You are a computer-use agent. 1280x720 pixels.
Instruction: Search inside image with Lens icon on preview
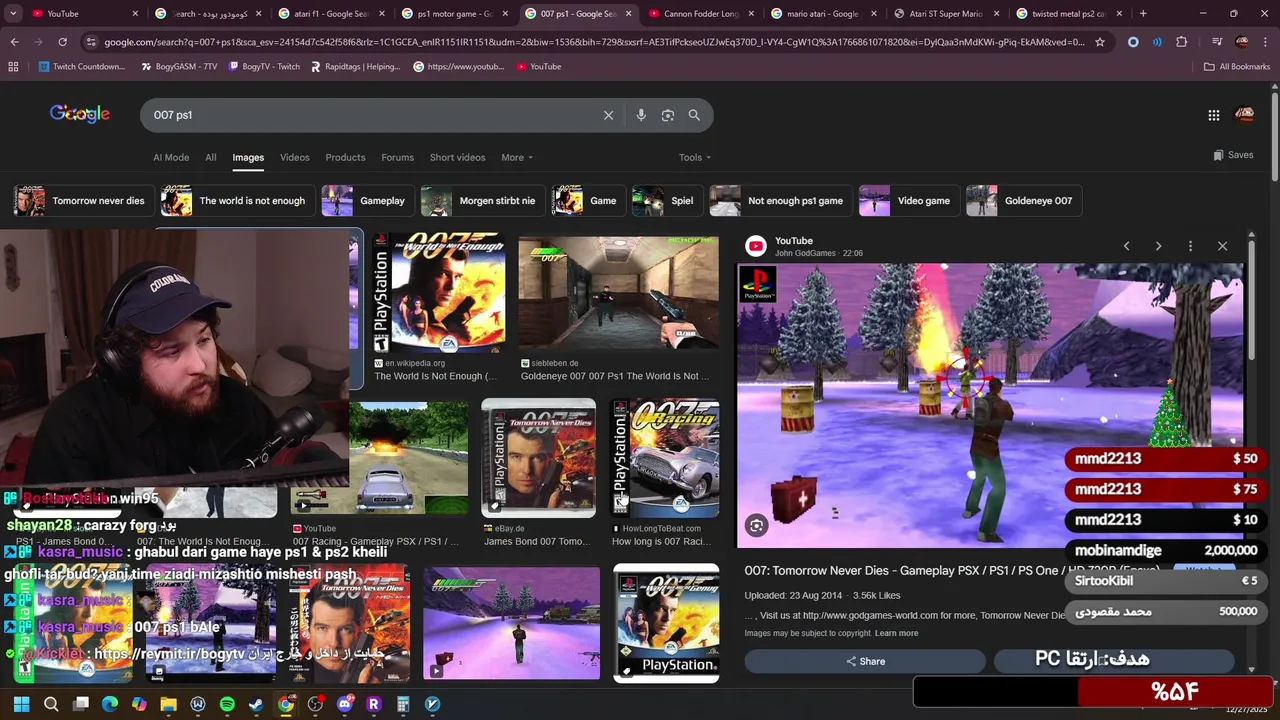coord(757,525)
